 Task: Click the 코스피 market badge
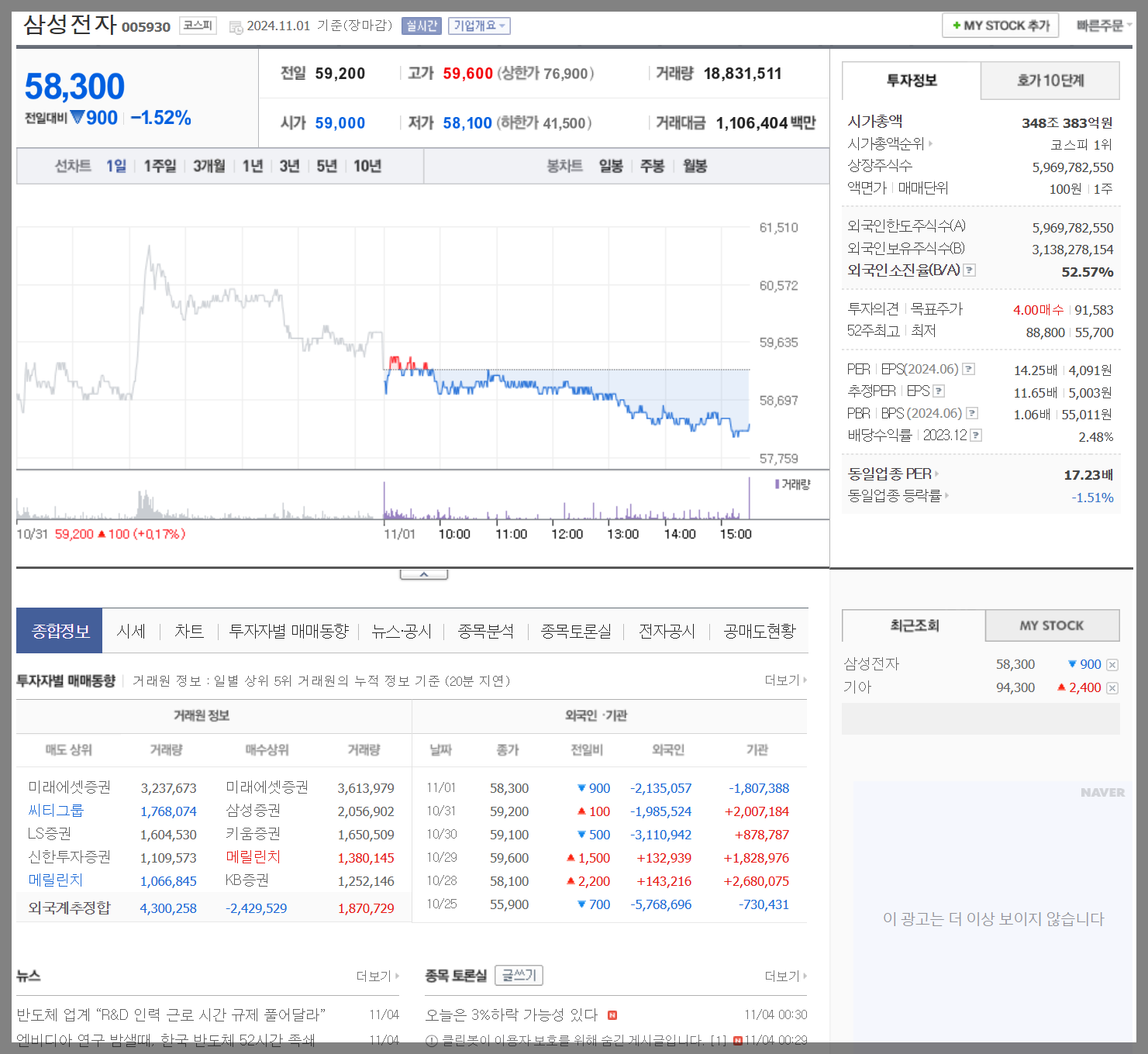198,26
